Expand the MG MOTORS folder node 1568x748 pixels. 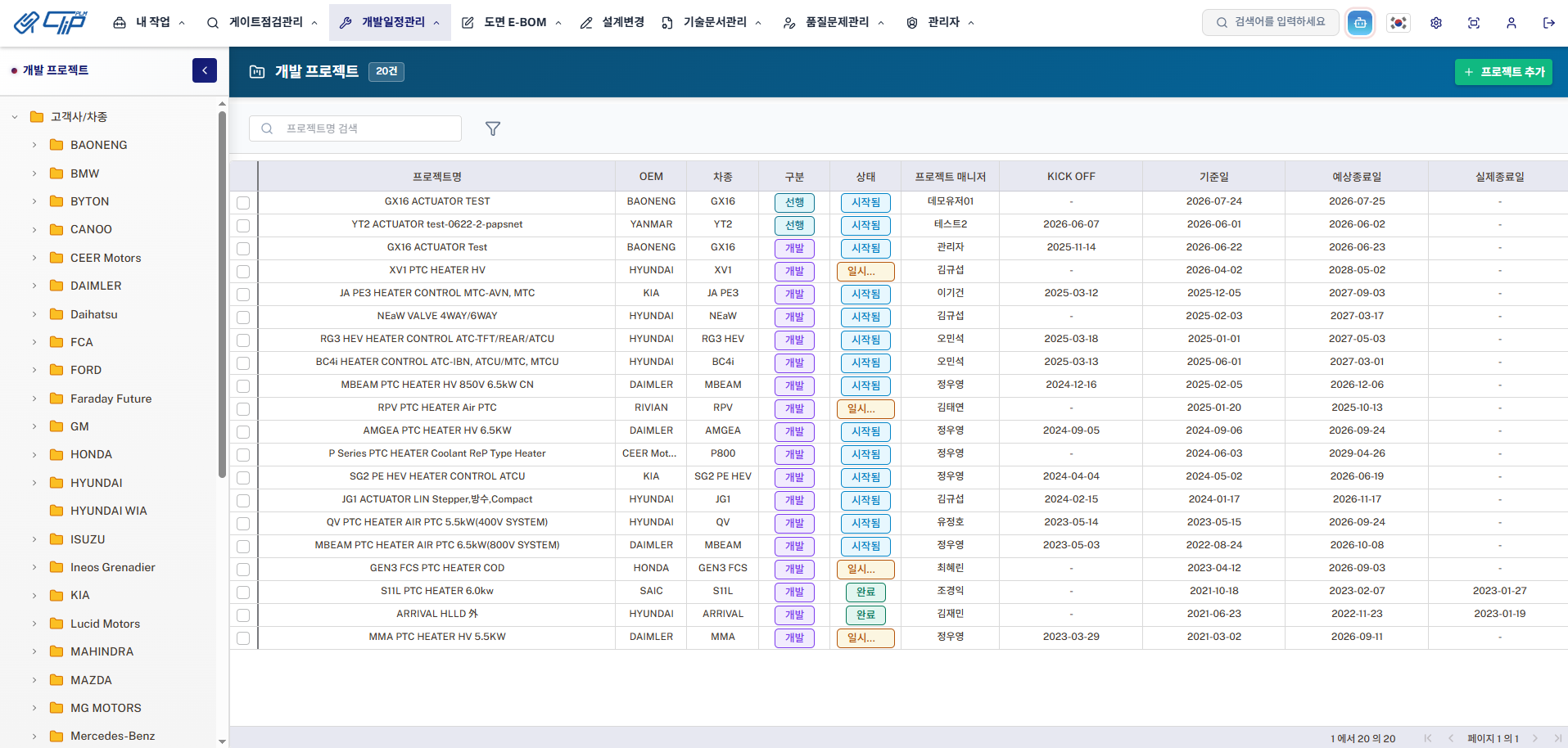pyautogui.click(x=34, y=708)
